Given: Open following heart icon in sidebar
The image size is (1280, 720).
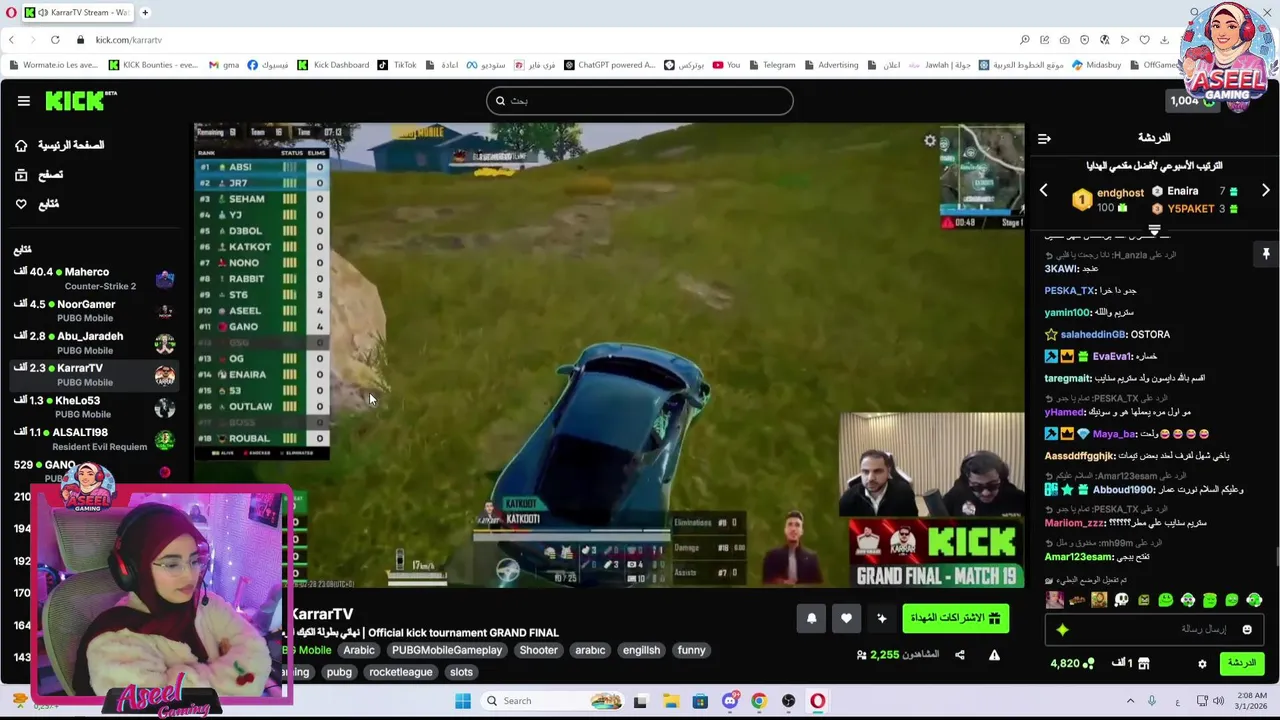Looking at the screenshot, I should pos(21,204).
